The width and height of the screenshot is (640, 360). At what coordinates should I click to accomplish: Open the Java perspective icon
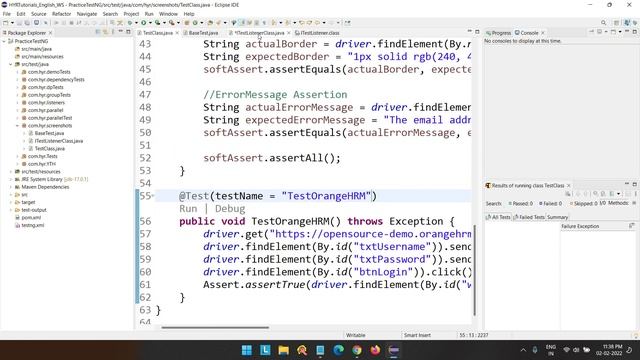click(627, 23)
